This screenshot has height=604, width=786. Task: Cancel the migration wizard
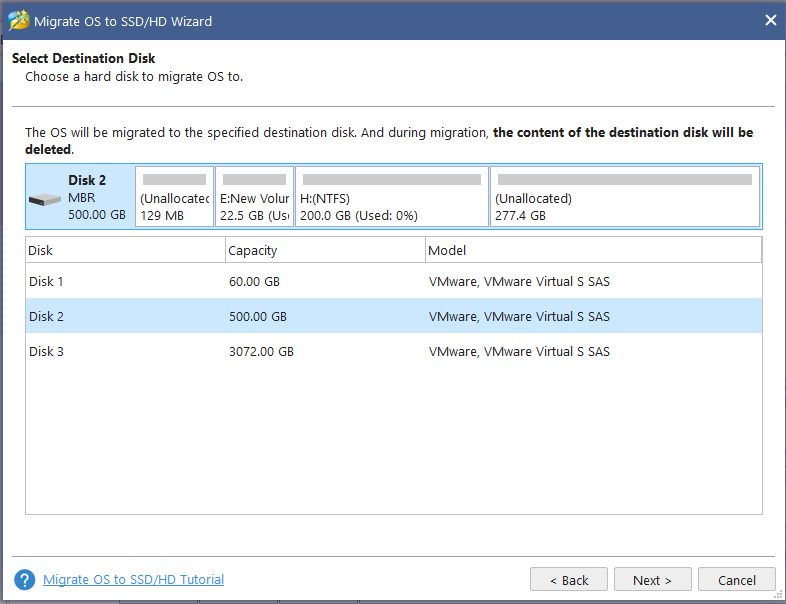(x=736, y=580)
